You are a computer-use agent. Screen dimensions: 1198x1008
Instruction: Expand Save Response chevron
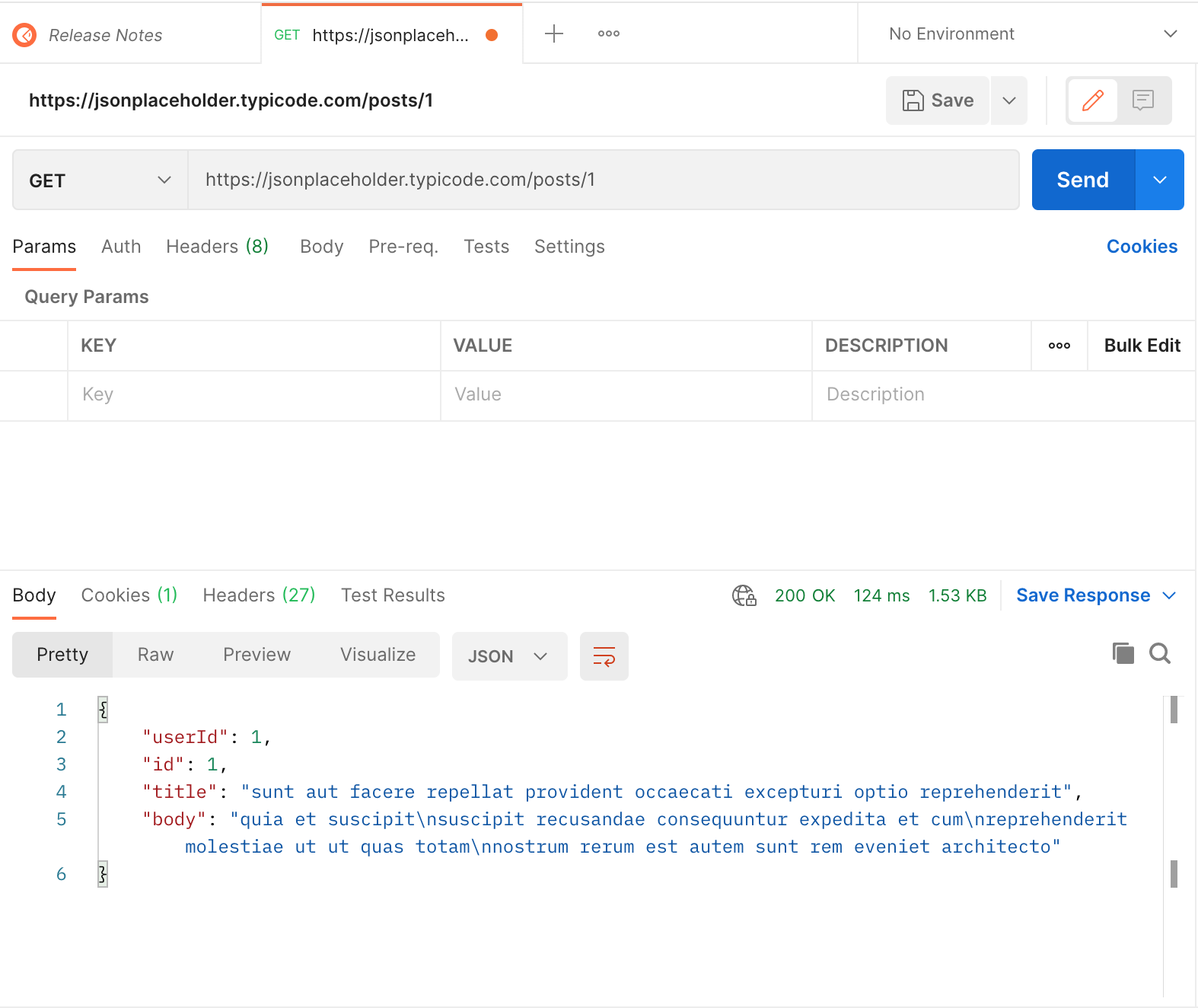pos(1170,595)
